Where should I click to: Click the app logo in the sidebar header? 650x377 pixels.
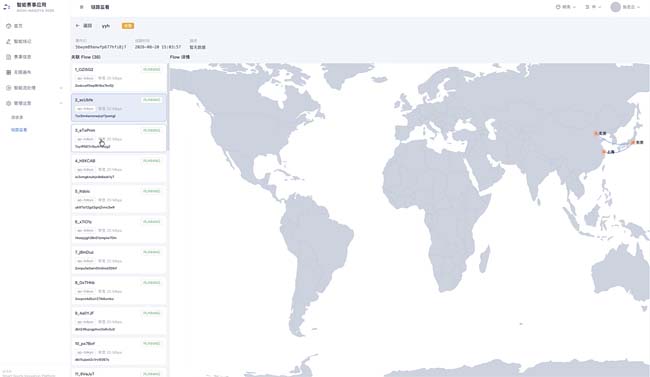tap(7, 7)
